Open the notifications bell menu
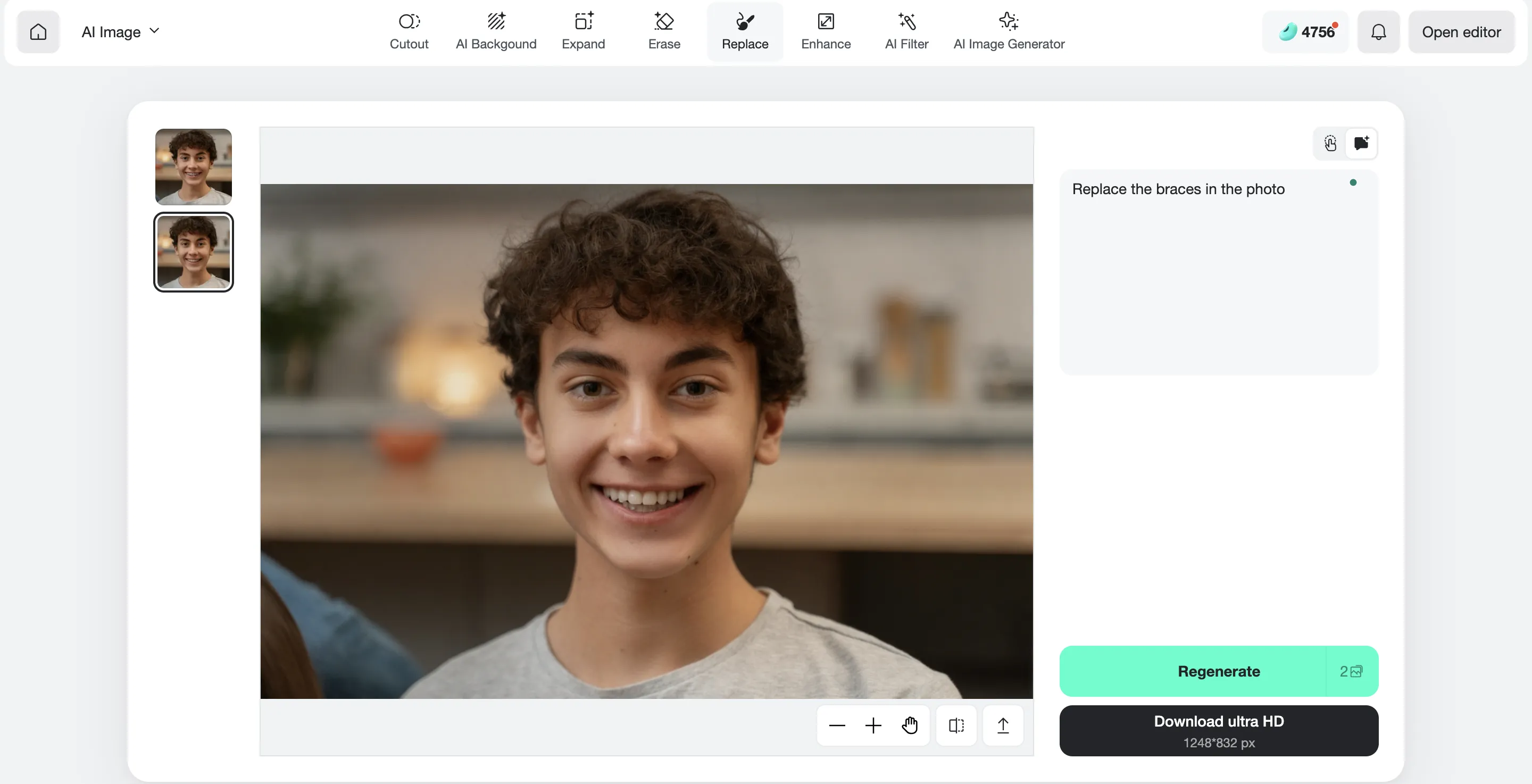This screenshot has width=1532, height=784. tap(1379, 31)
